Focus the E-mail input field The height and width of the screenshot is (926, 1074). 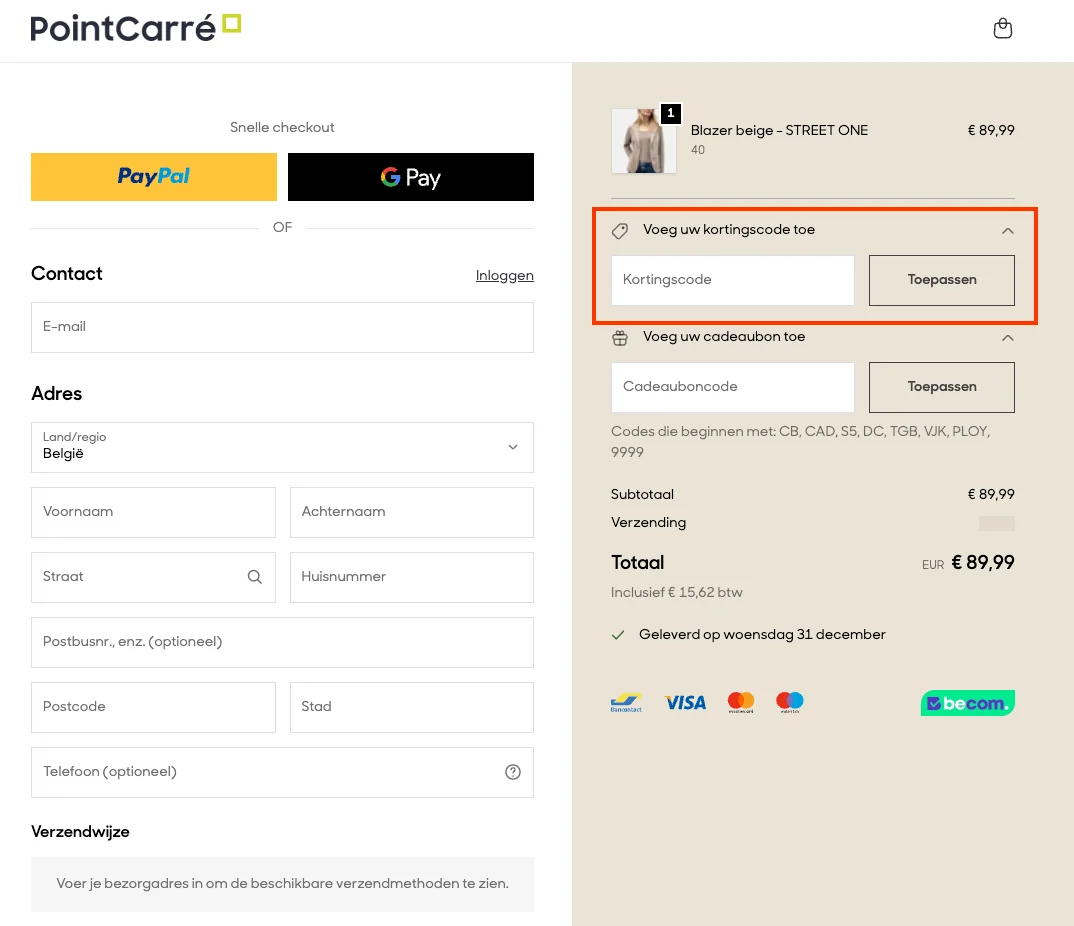coord(282,327)
